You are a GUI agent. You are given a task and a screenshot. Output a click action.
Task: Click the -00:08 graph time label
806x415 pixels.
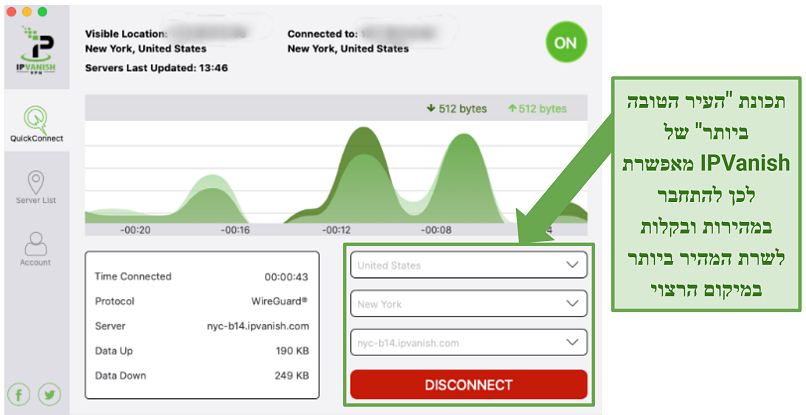pos(436,230)
